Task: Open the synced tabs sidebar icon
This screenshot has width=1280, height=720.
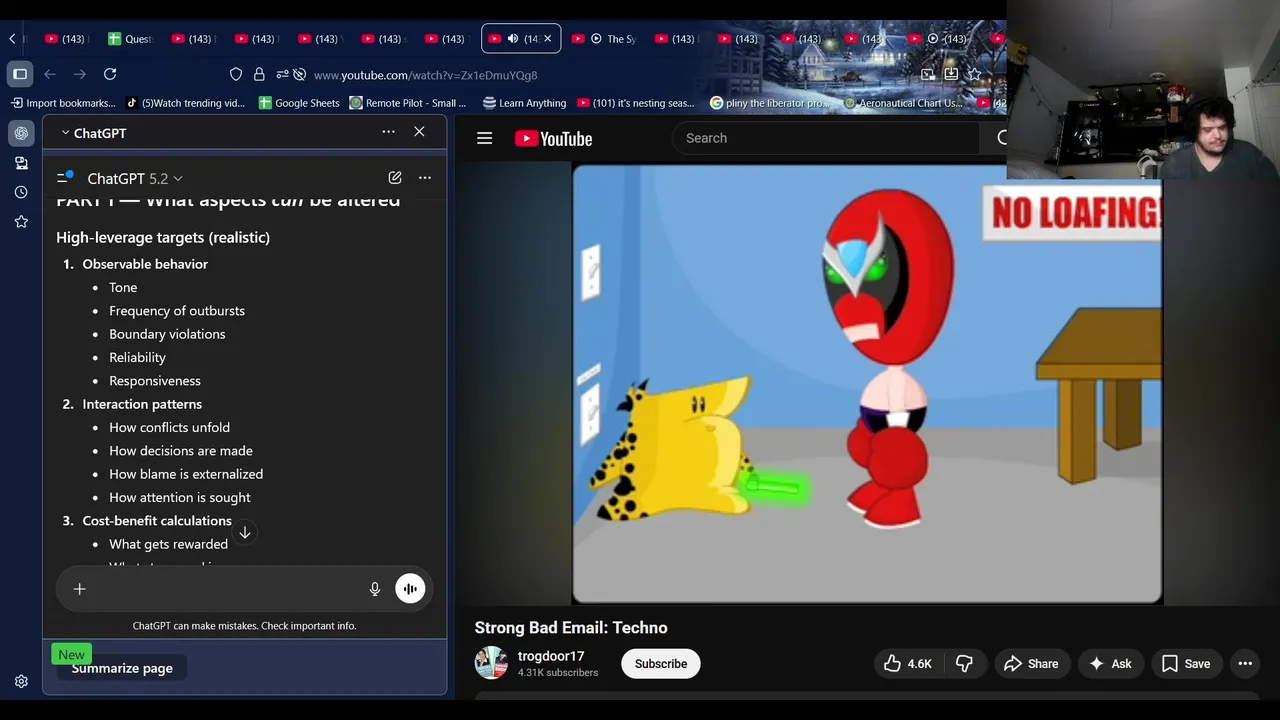Action: point(21,163)
